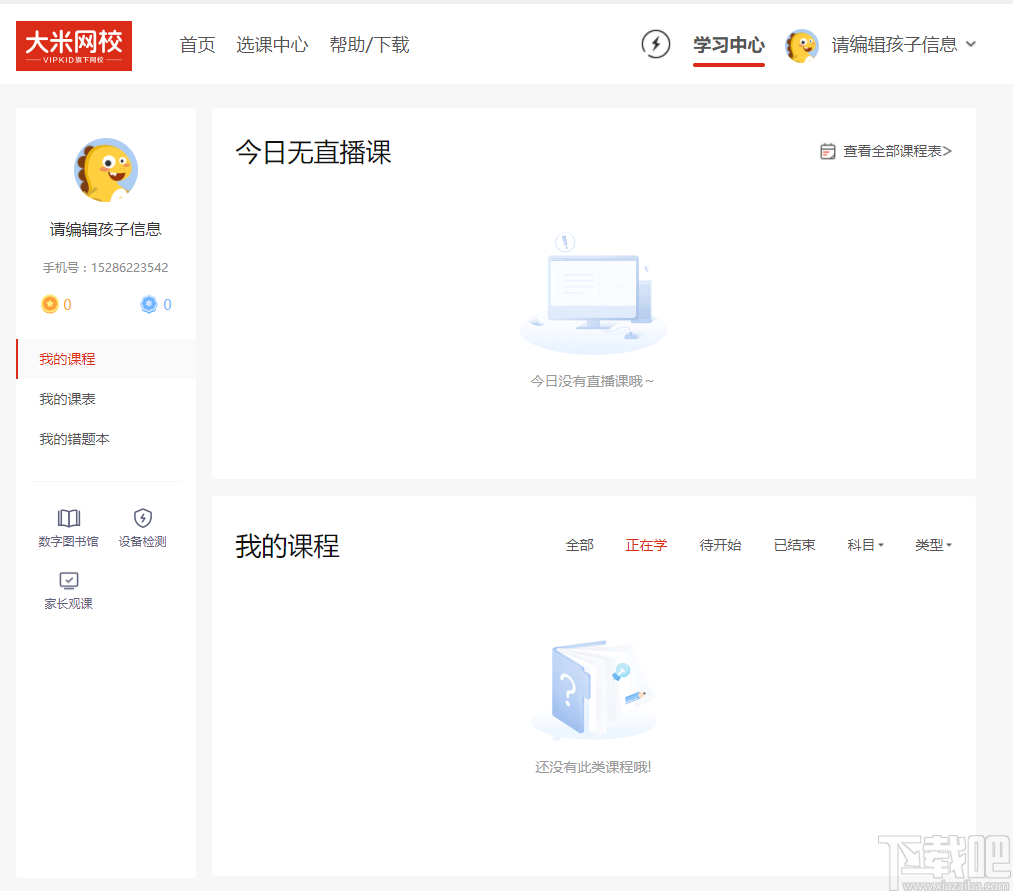Switch to the 学习中心 tab
Viewport: 1013px width, 891px height.
point(729,45)
